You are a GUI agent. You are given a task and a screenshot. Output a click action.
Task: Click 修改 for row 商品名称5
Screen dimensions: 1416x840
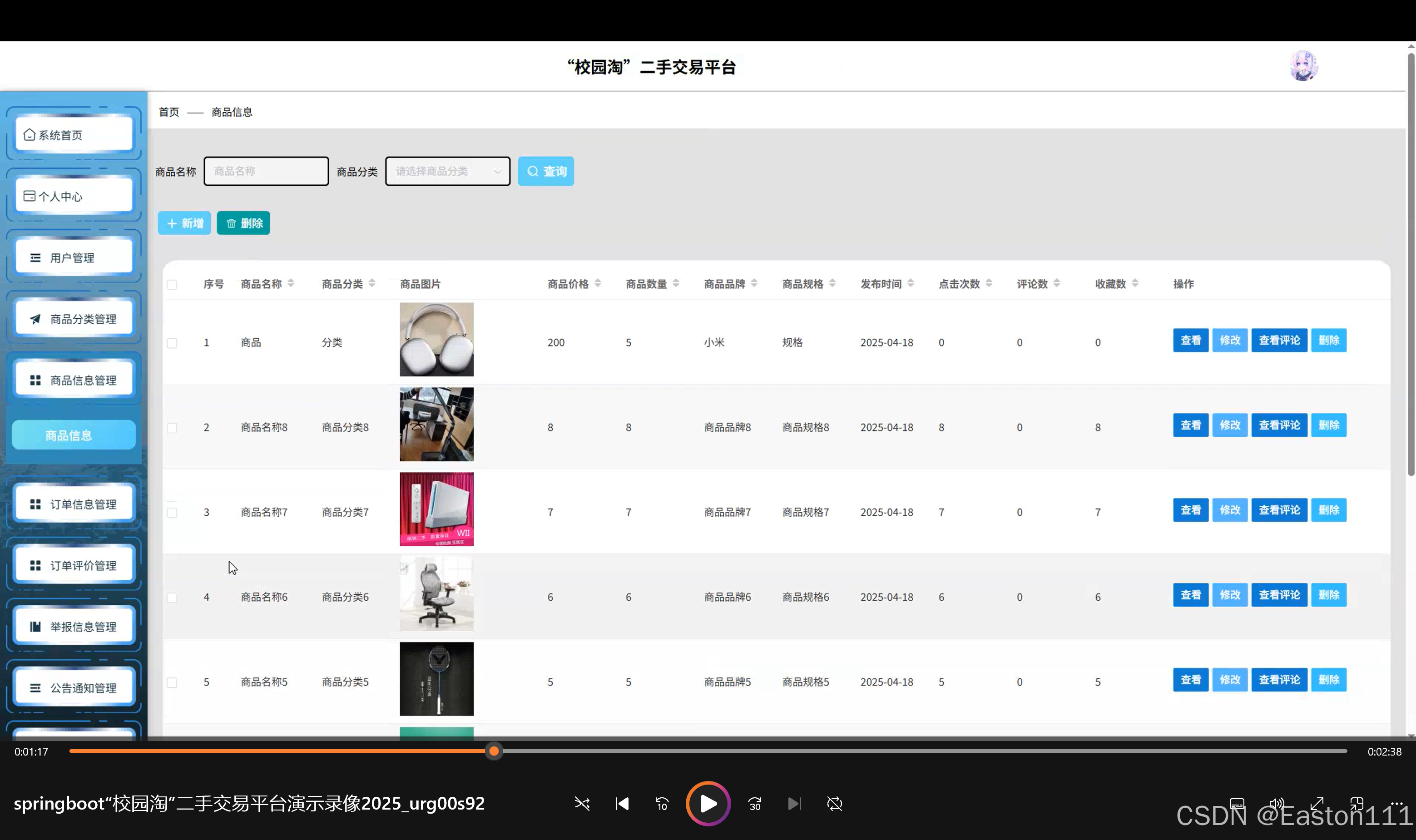(1230, 680)
